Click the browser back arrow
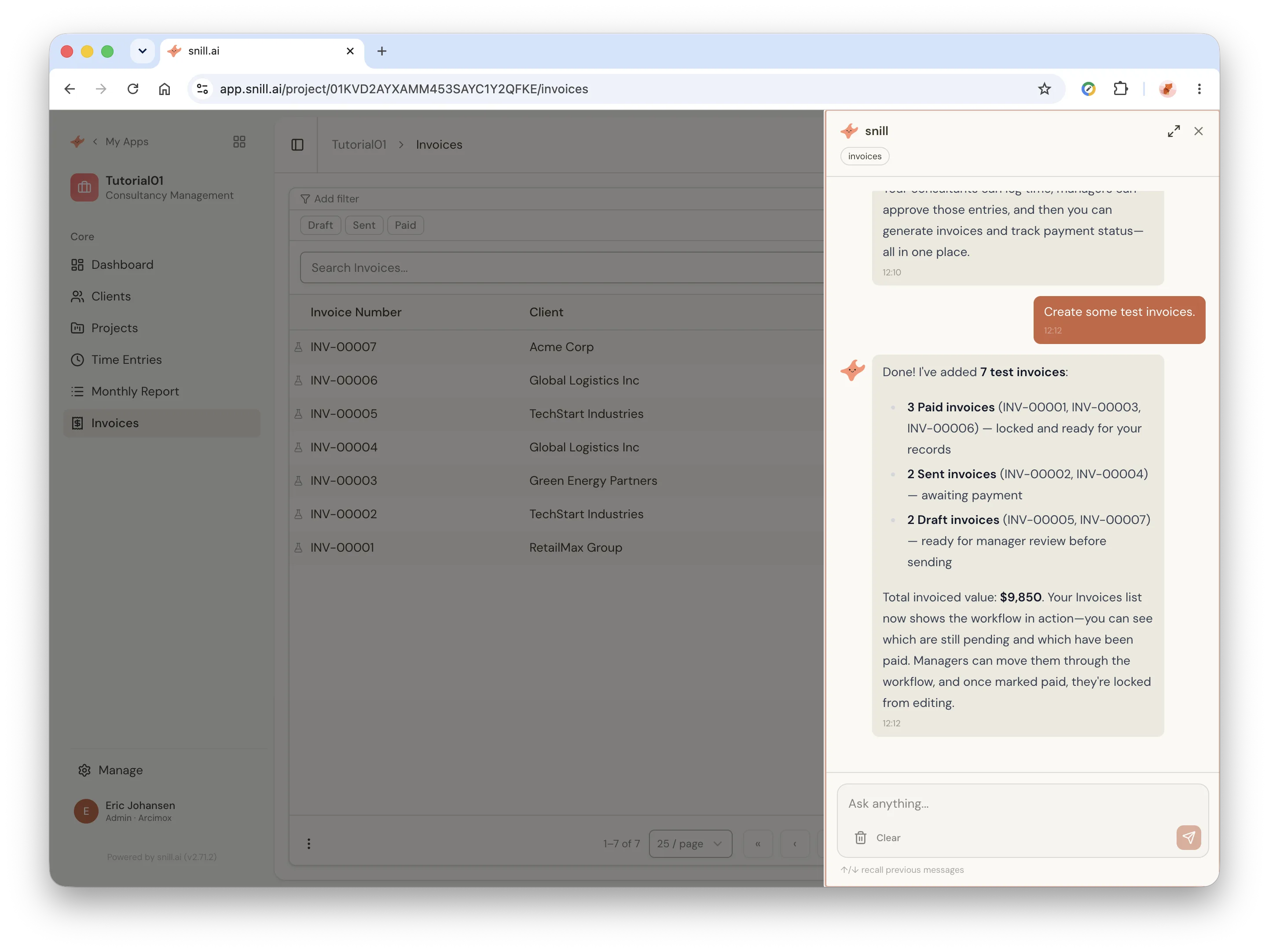 coord(70,89)
